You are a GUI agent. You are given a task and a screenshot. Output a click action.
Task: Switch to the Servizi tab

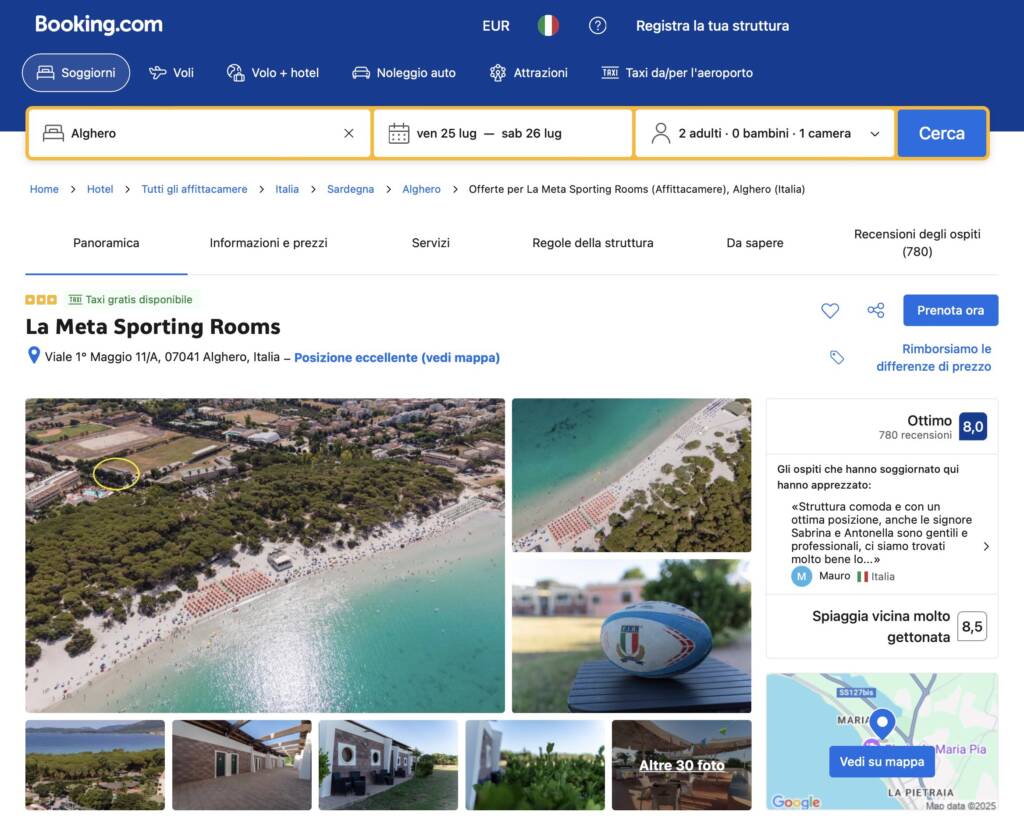click(430, 243)
